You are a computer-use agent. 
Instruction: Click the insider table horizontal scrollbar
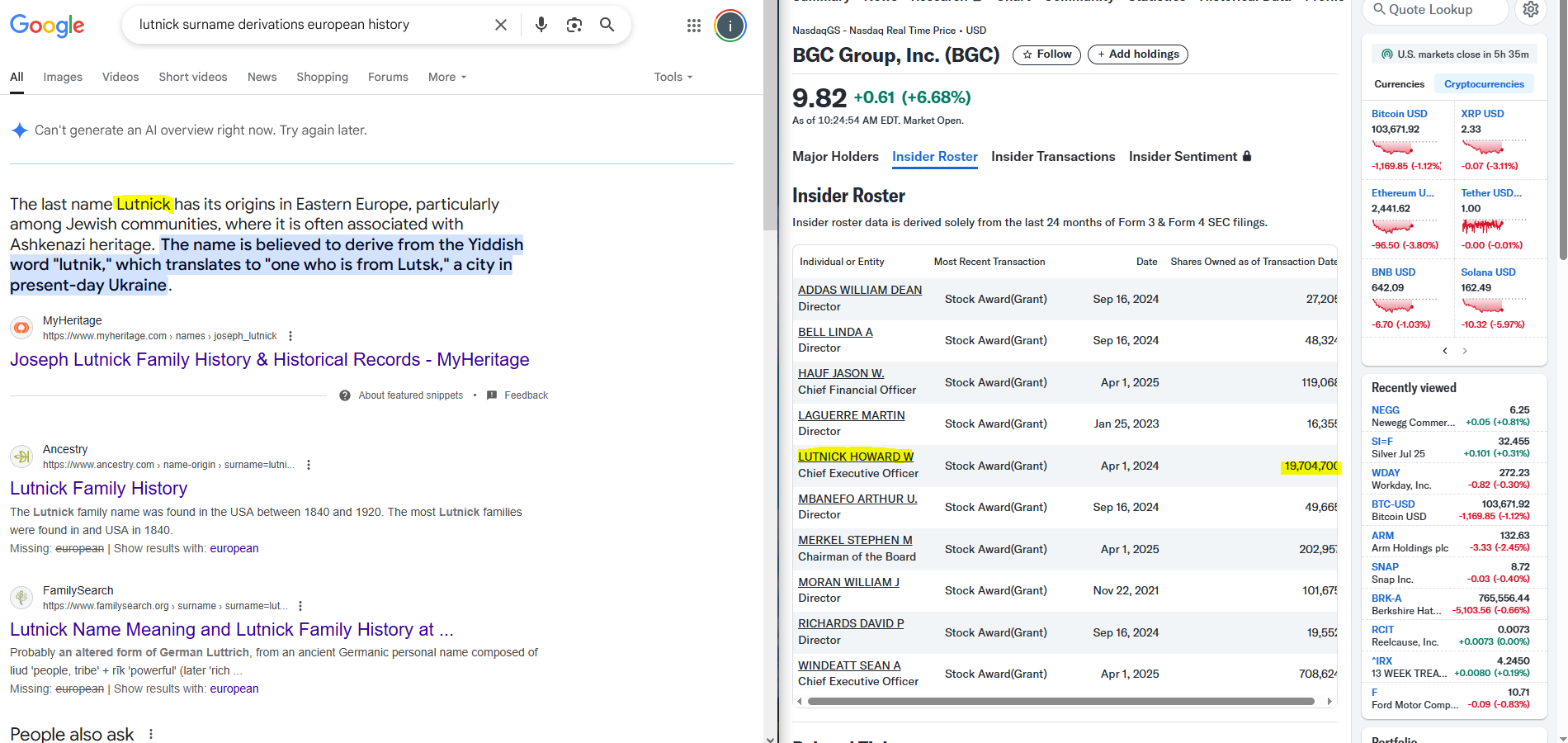[1061, 702]
